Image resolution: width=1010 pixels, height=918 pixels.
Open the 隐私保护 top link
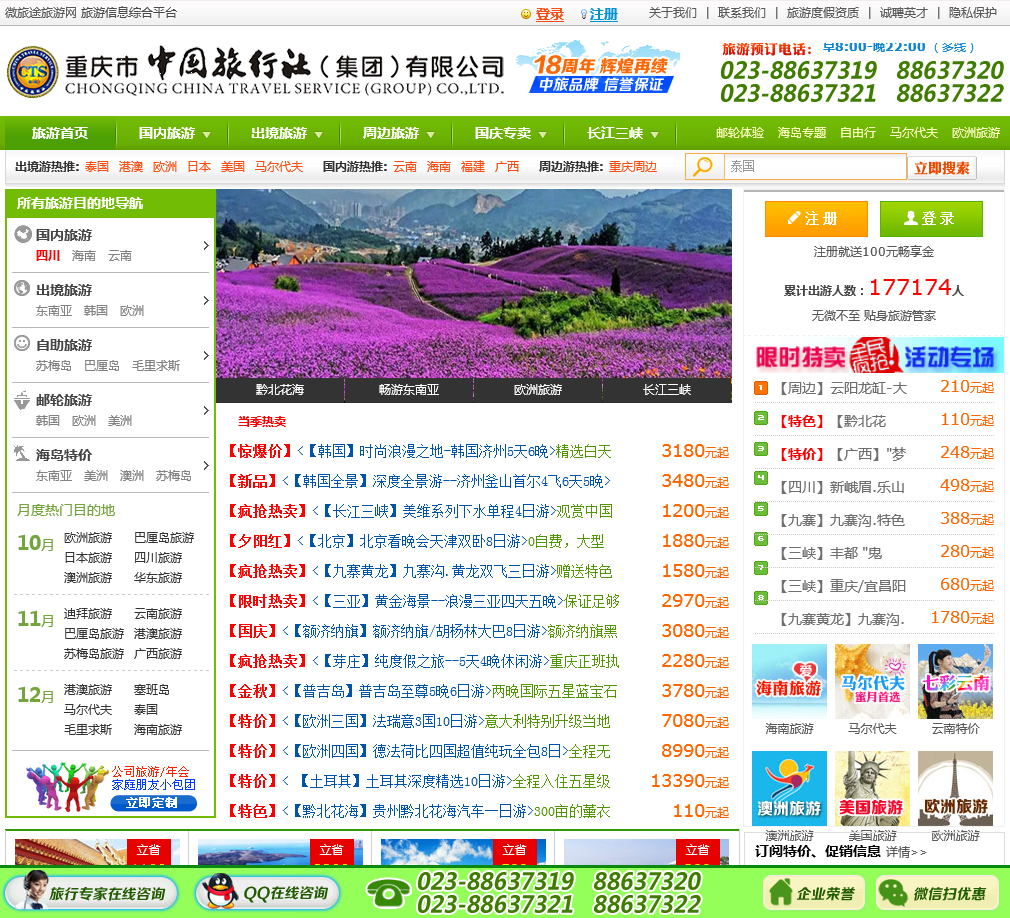(x=973, y=13)
